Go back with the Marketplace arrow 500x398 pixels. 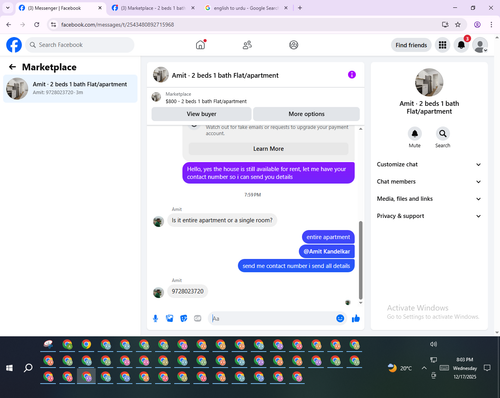pos(12,67)
